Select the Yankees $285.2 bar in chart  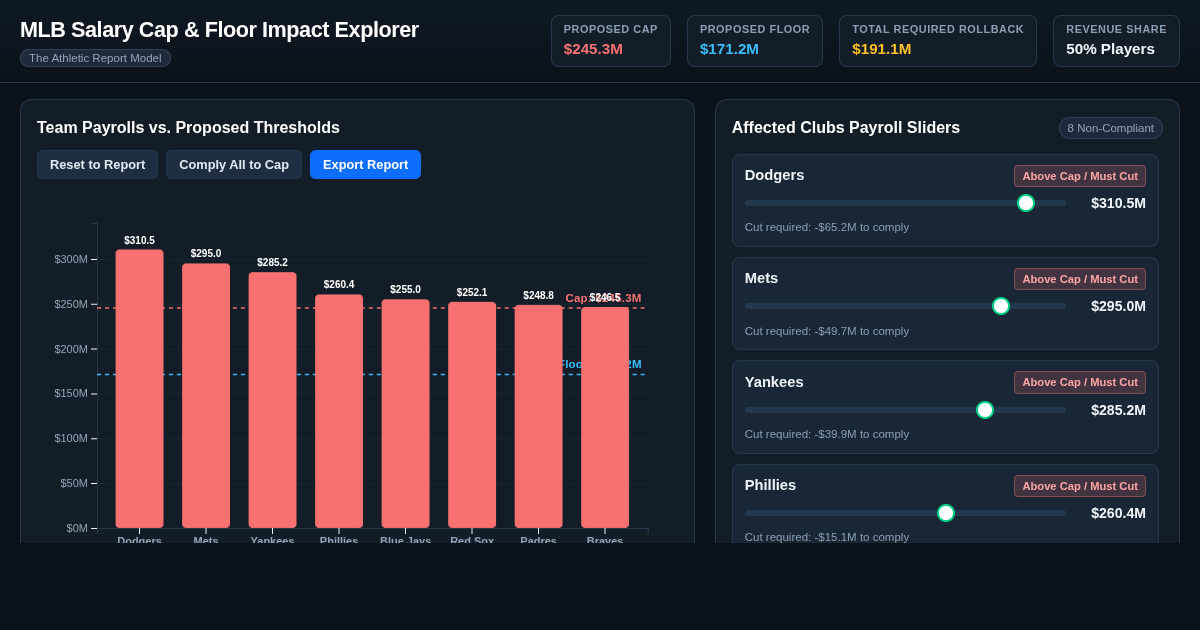pos(272,400)
